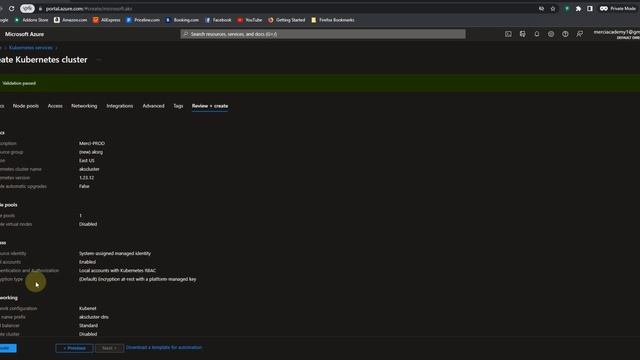Open Azure portal settings gear
640x360 pixels.
pos(551,34)
